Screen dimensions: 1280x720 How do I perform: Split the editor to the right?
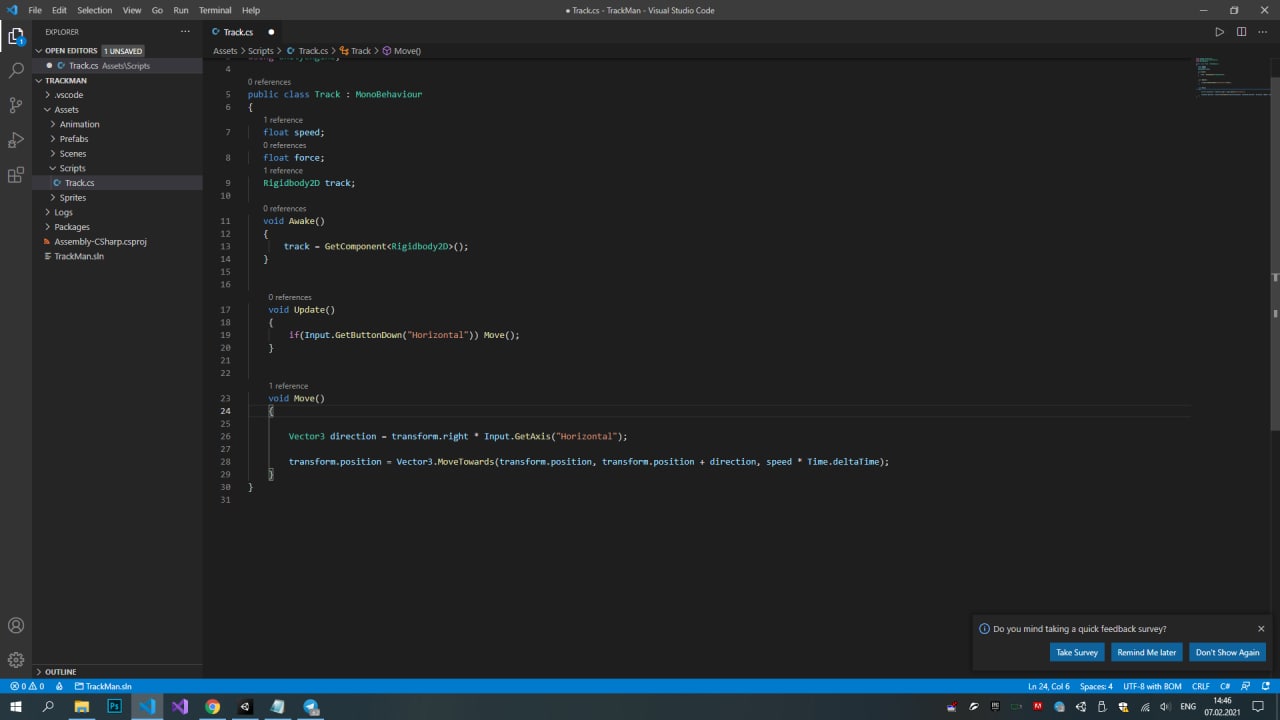pyautogui.click(x=1241, y=32)
